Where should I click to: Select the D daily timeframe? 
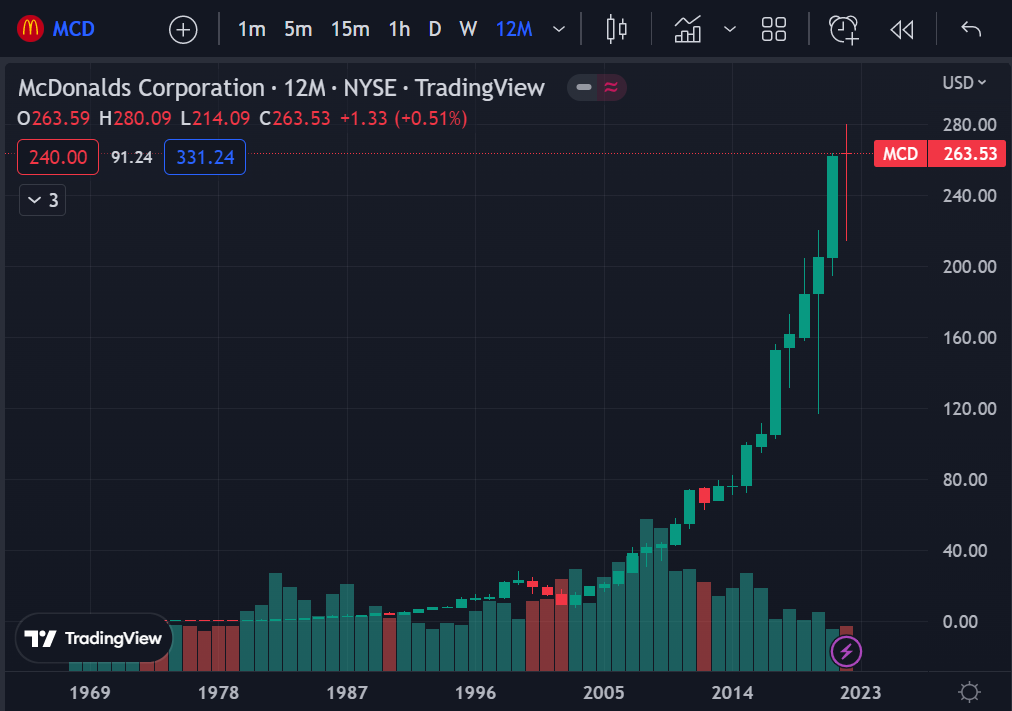(435, 29)
